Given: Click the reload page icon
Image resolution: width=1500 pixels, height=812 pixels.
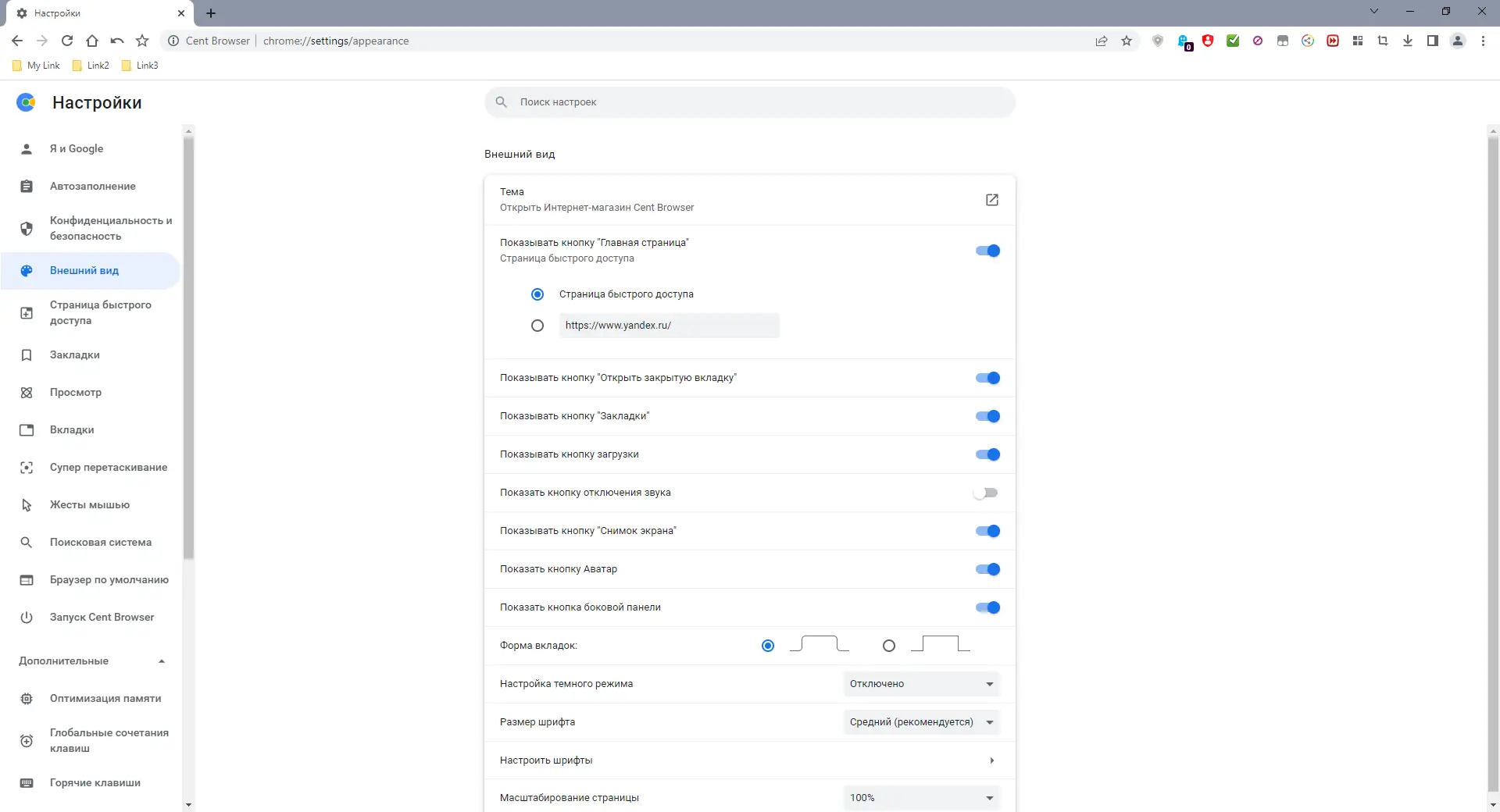Looking at the screenshot, I should pyautogui.click(x=67, y=41).
